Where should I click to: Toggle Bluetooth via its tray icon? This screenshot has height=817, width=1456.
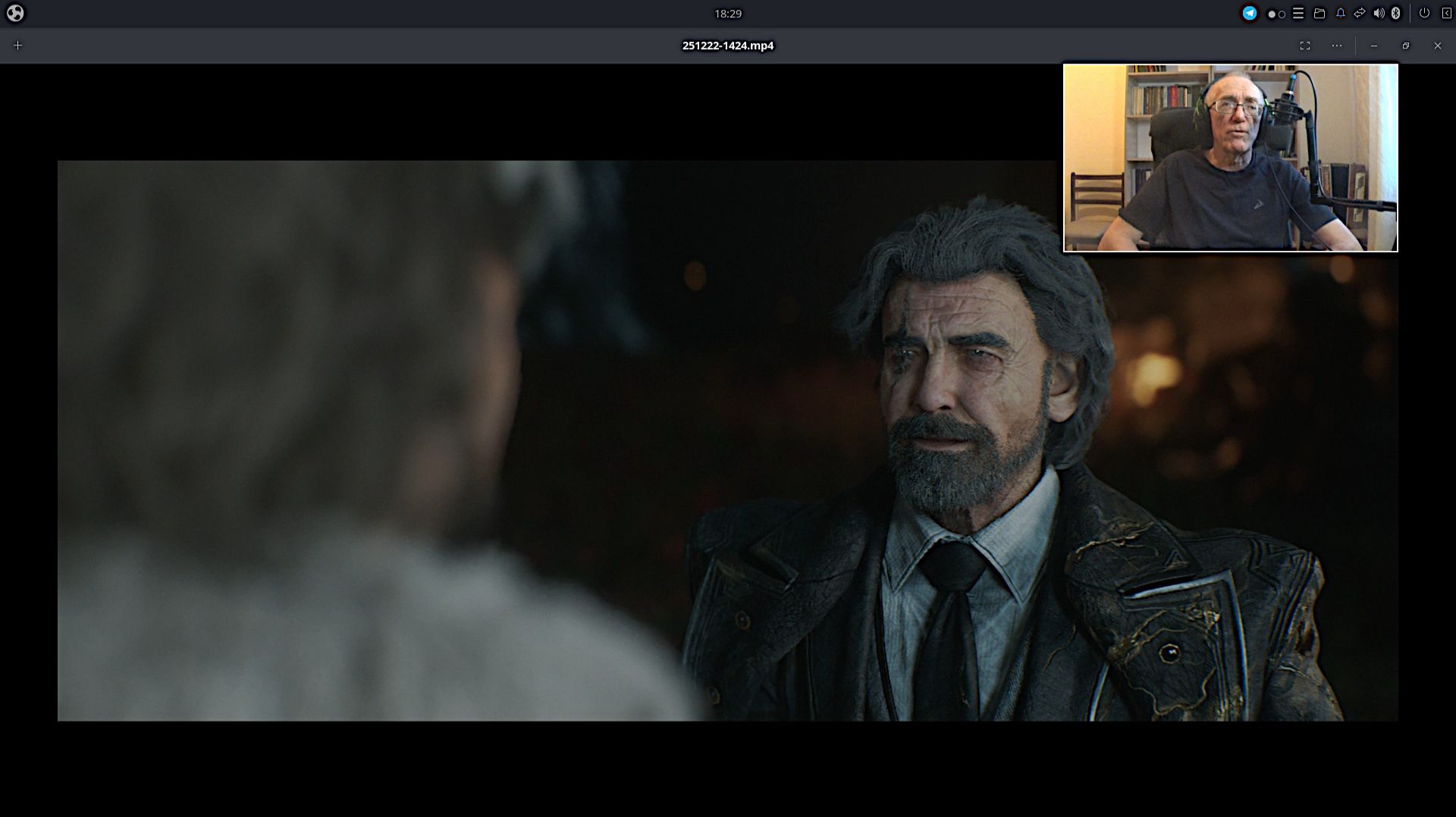(x=1396, y=13)
